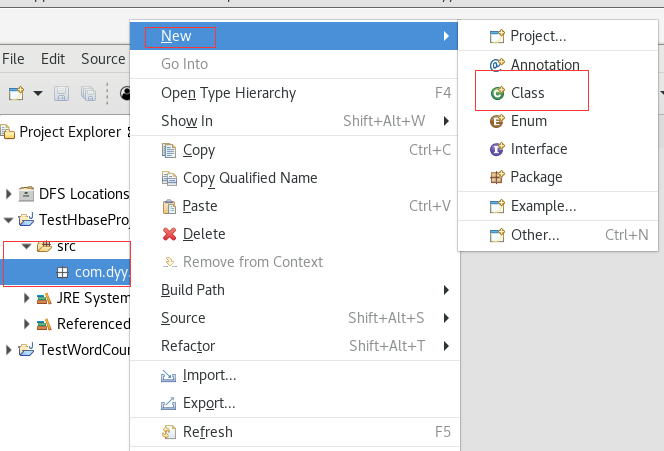This screenshot has width=664, height=451.
Task: Click Import... in the context menu
Action: tap(294, 375)
